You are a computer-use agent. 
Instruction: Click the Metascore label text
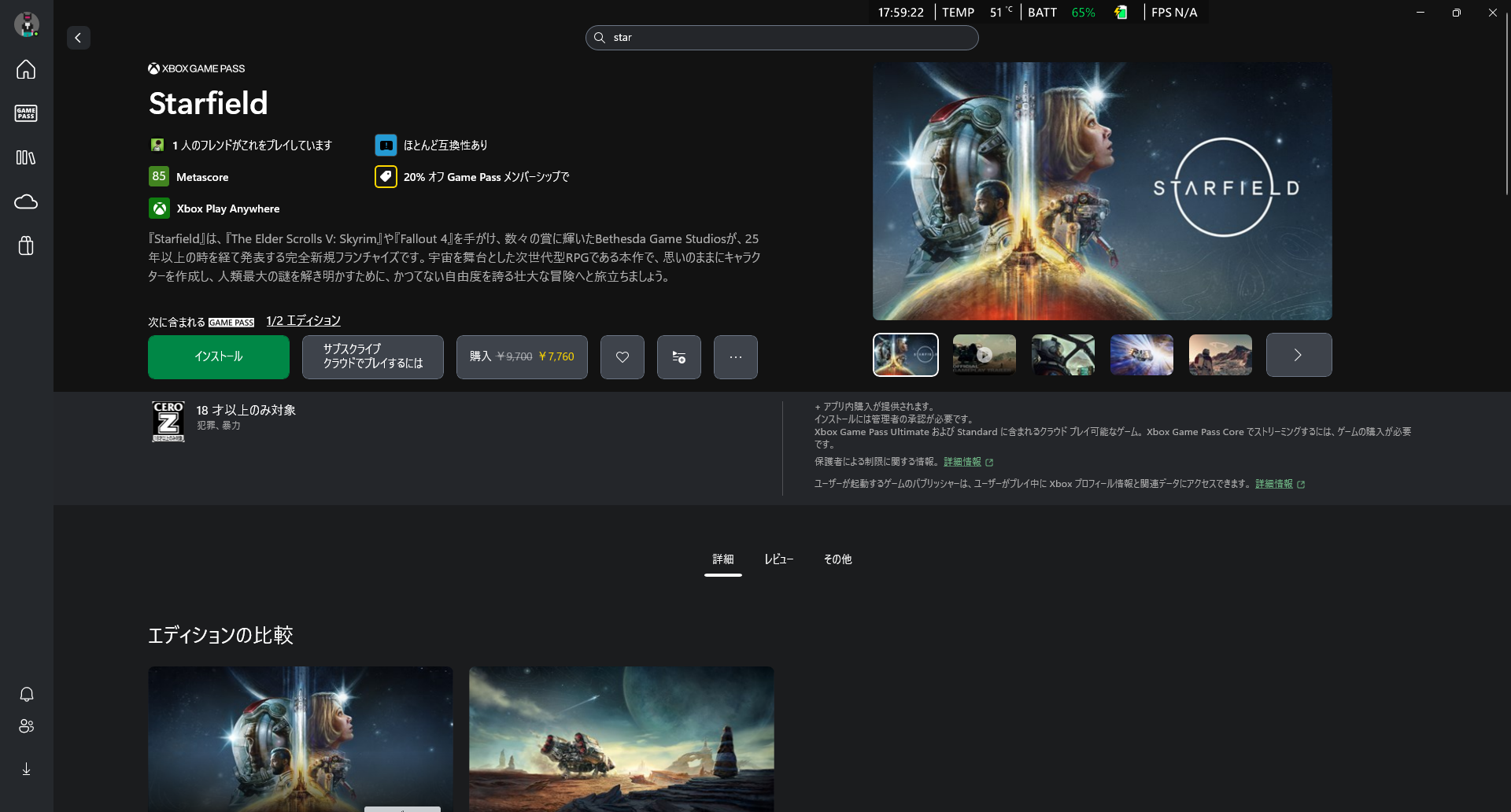202,177
